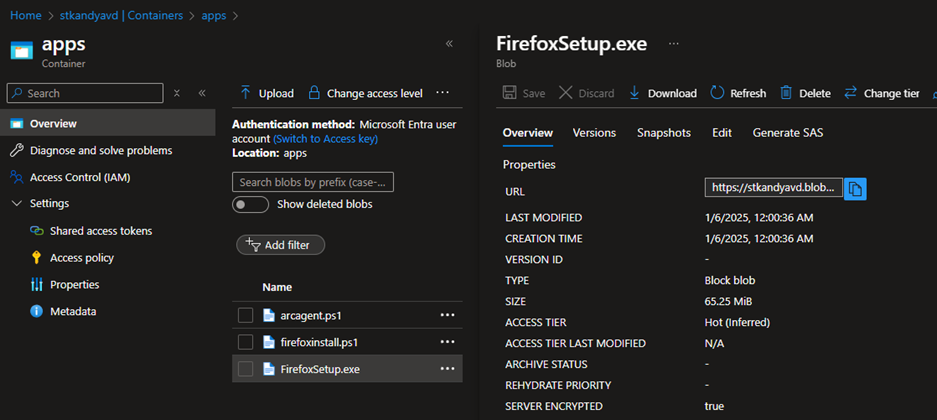937x420 pixels.
Task: Open the arcagent.ps1 row ellipsis menu
Action: (448, 315)
